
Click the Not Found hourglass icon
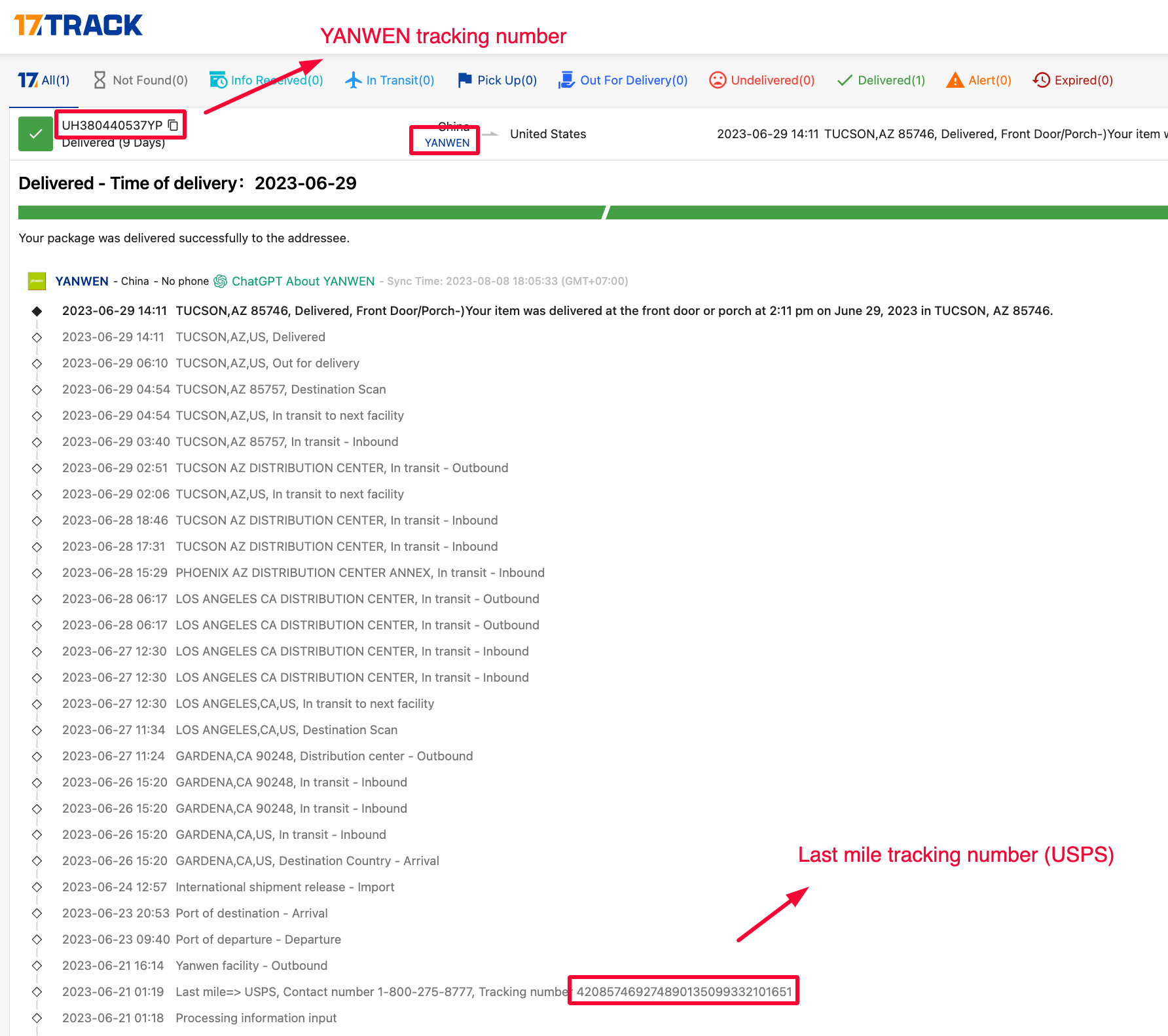click(100, 80)
